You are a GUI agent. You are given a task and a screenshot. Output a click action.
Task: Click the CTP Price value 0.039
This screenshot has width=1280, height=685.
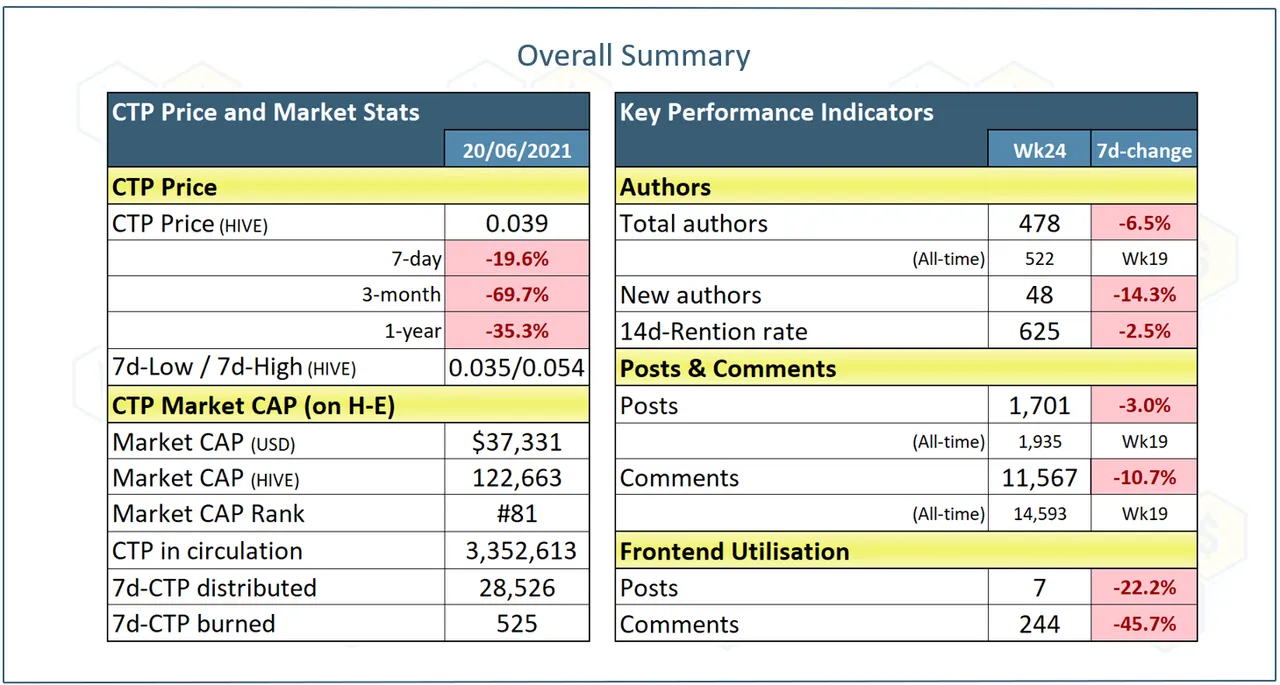pyautogui.click(x=517, y=223)
